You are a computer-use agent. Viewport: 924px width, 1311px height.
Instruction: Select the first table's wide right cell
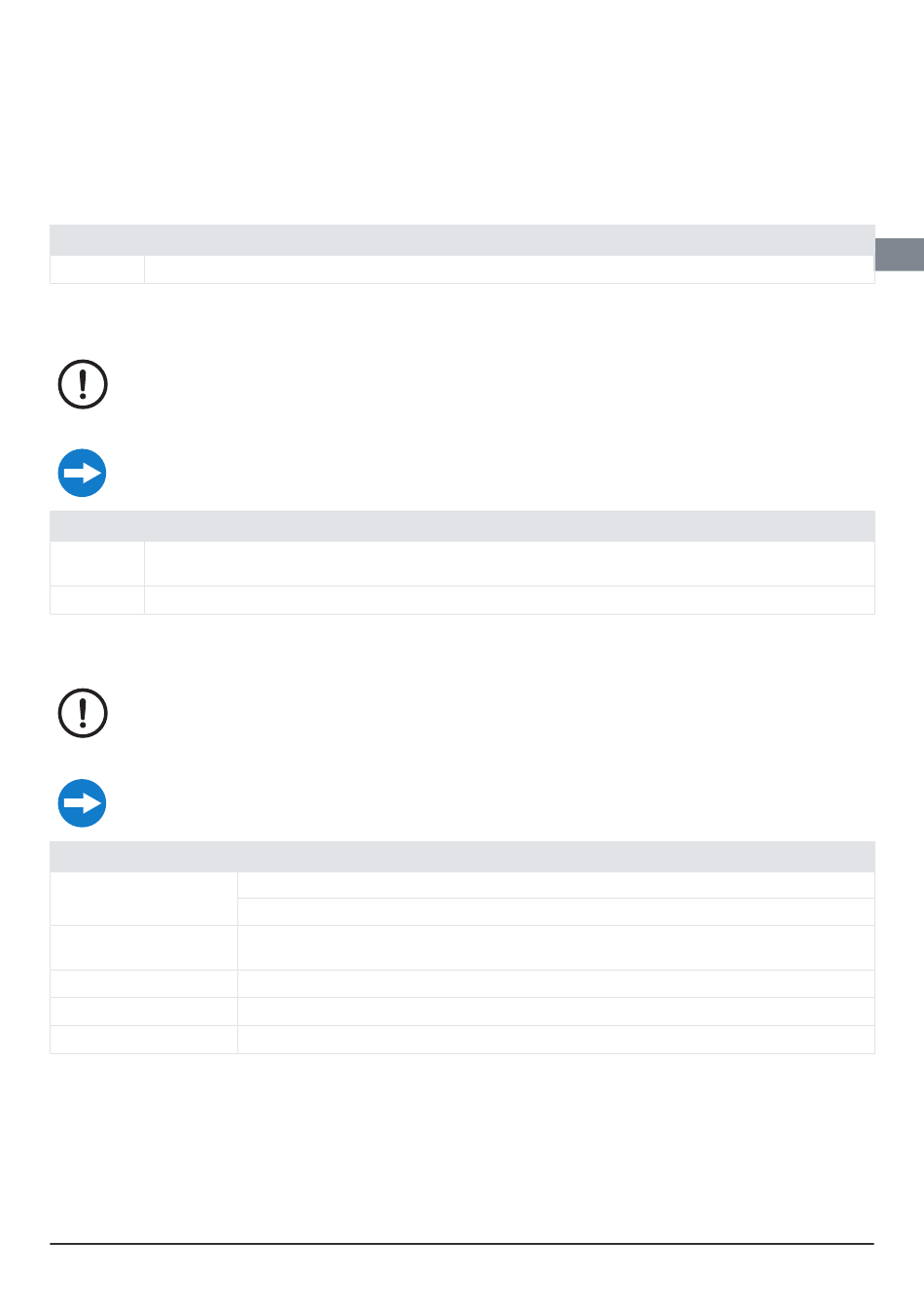pyautogui.click(x=509, y=269)
